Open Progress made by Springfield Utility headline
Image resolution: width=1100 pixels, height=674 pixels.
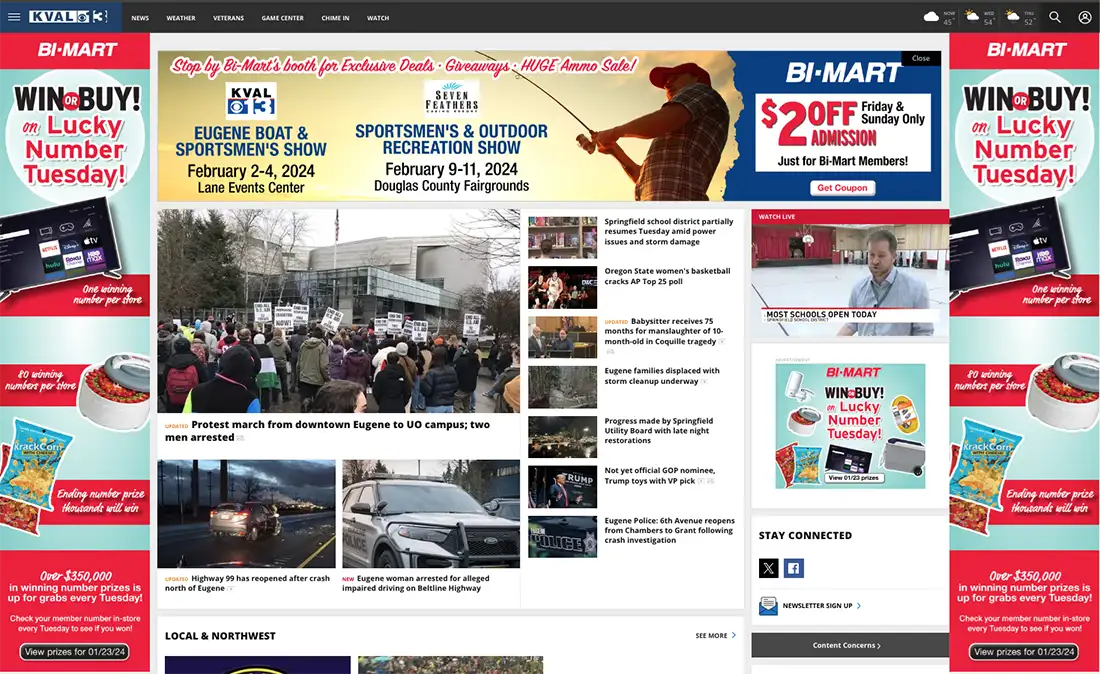[659, 431]
